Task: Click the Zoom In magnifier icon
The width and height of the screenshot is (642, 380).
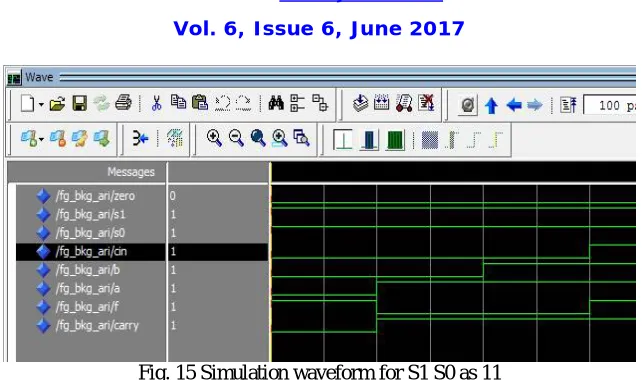Action: pyautogui.click(x=214, y=138)
